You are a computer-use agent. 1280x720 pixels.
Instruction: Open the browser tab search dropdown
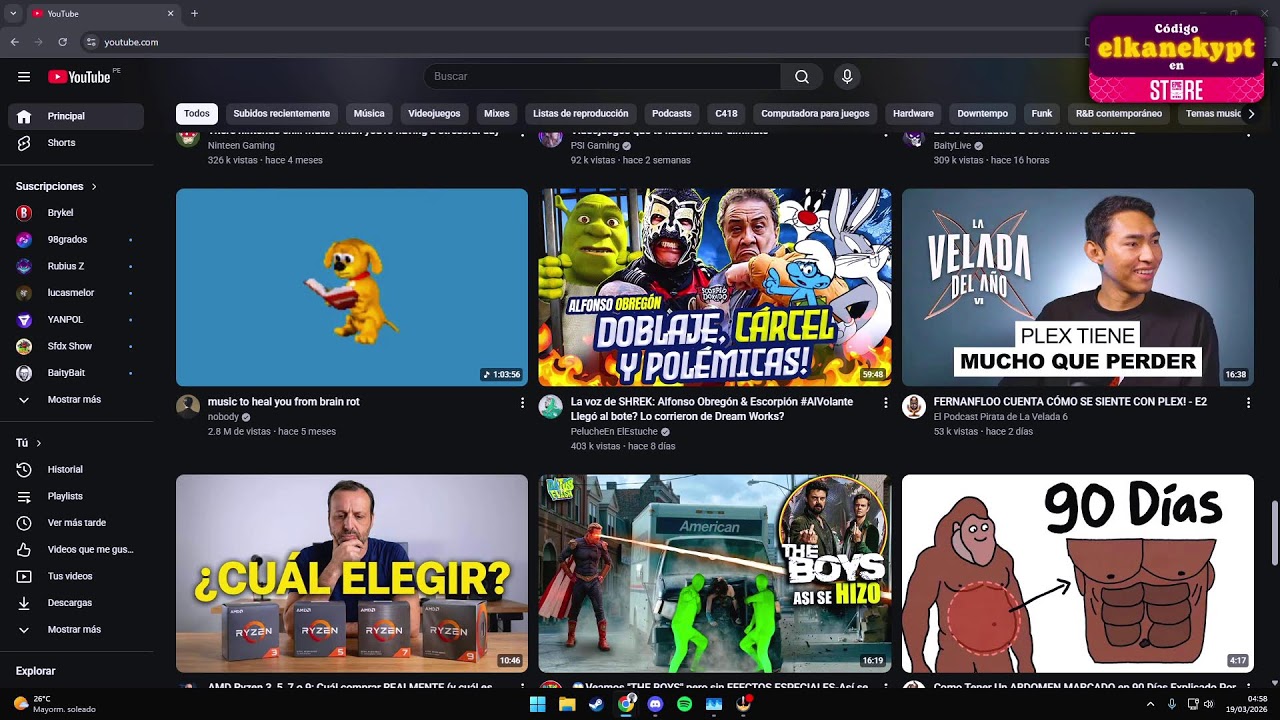tap(14, 14)
